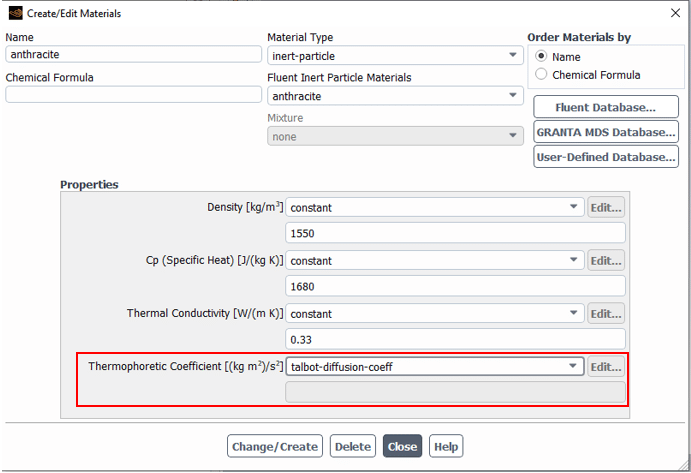
Task: Click the Fluent Database button
Action: click(x=605, y=107)
